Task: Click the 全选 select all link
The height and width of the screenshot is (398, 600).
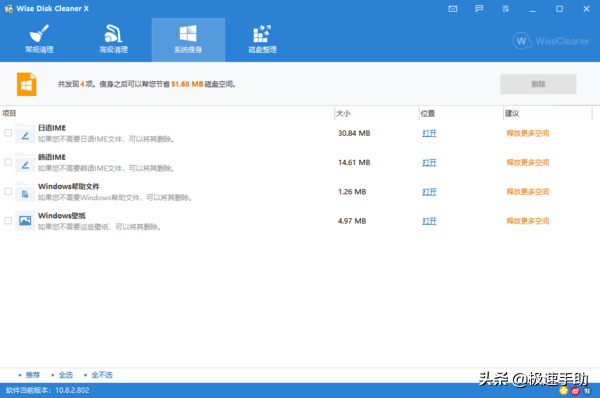Action: 65,375
